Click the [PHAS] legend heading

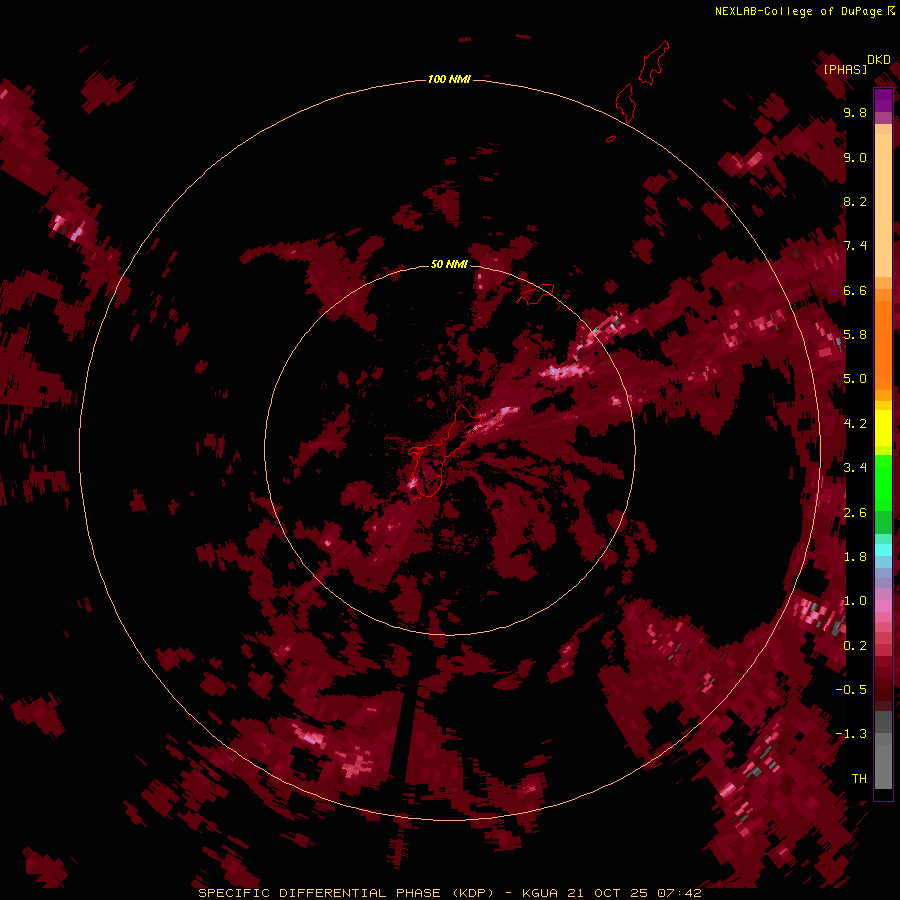[845, 69]
